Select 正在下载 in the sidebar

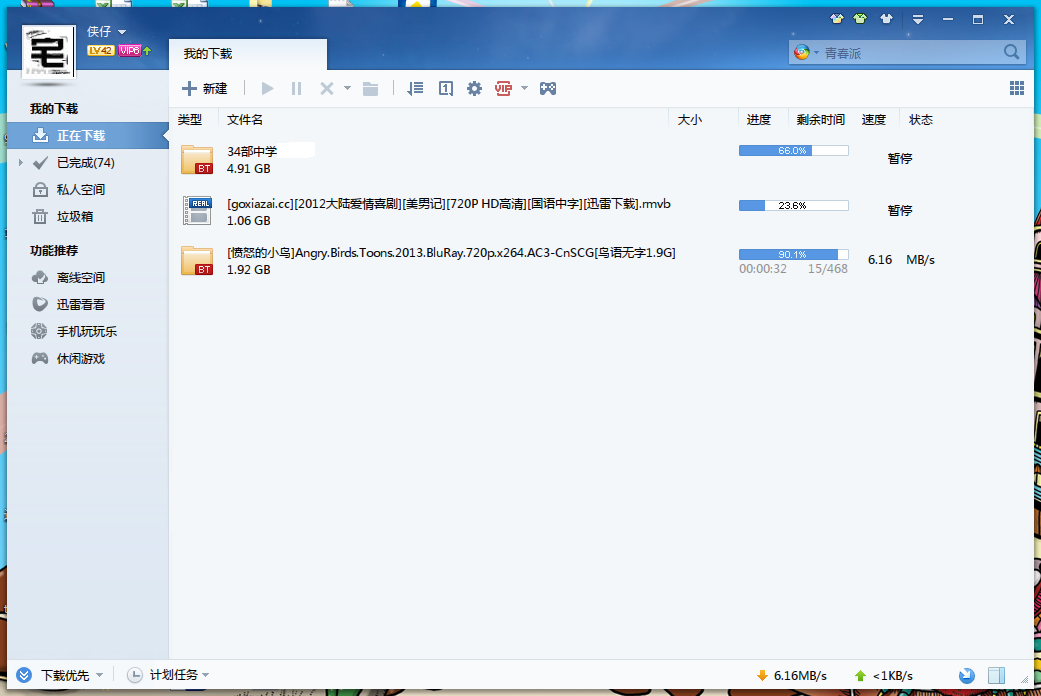88,135
